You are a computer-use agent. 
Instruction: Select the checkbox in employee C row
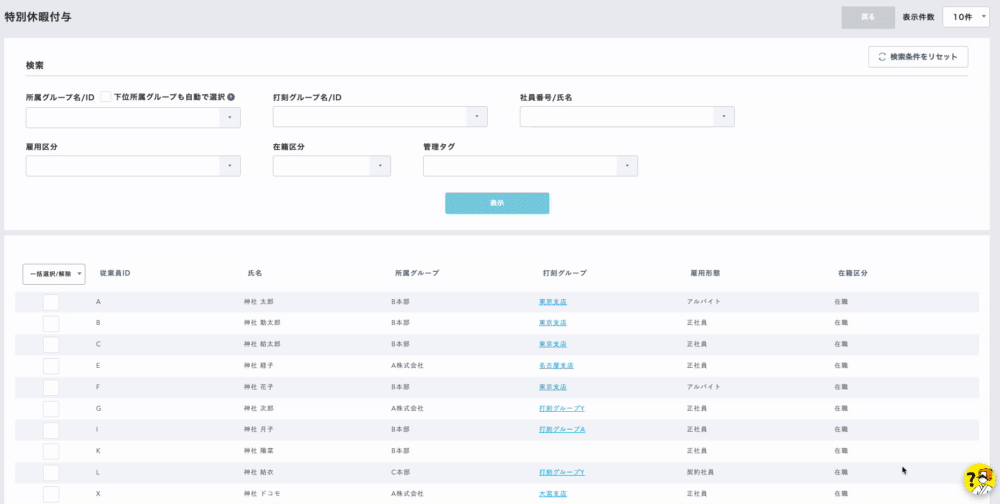[51, 345]
